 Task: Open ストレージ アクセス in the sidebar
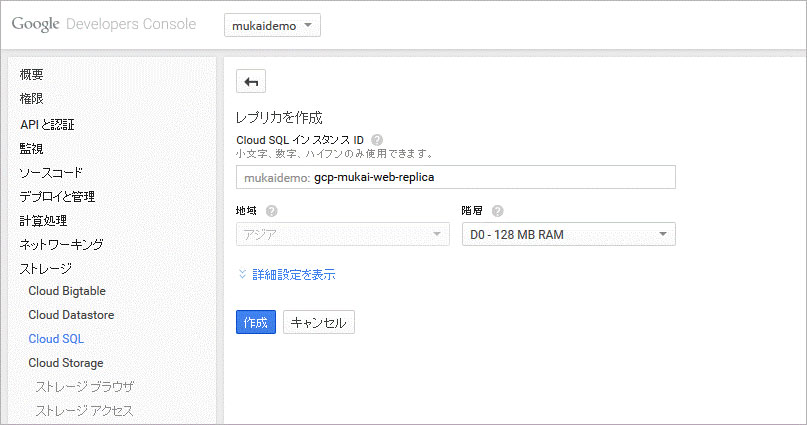pos(84,411)
